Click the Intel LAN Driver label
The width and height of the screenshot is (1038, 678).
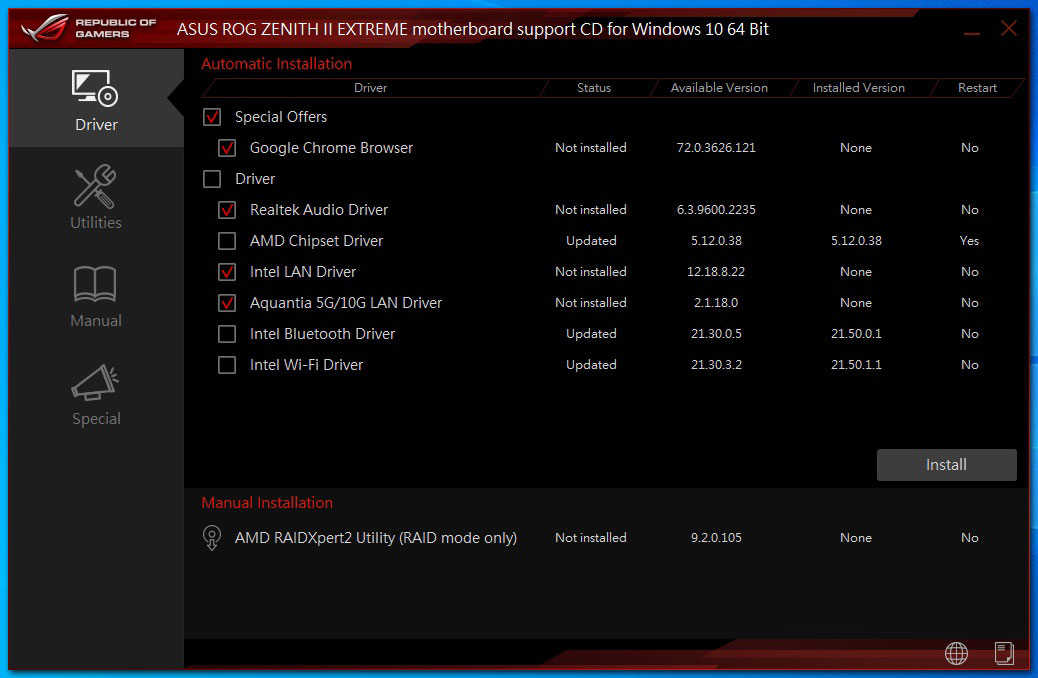[x=303, y=271]
